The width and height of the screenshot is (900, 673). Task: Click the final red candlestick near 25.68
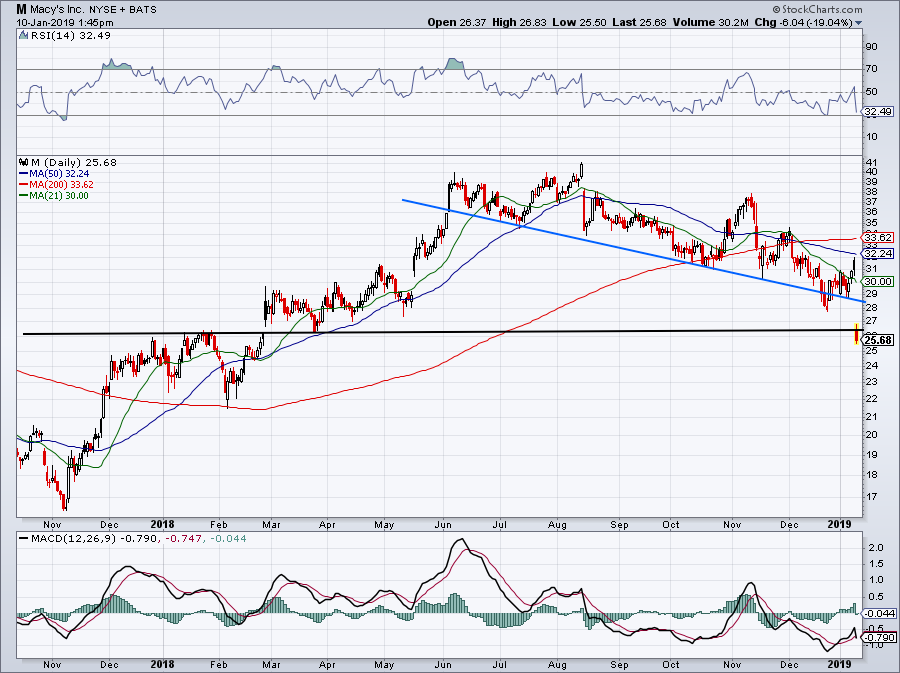857,333
